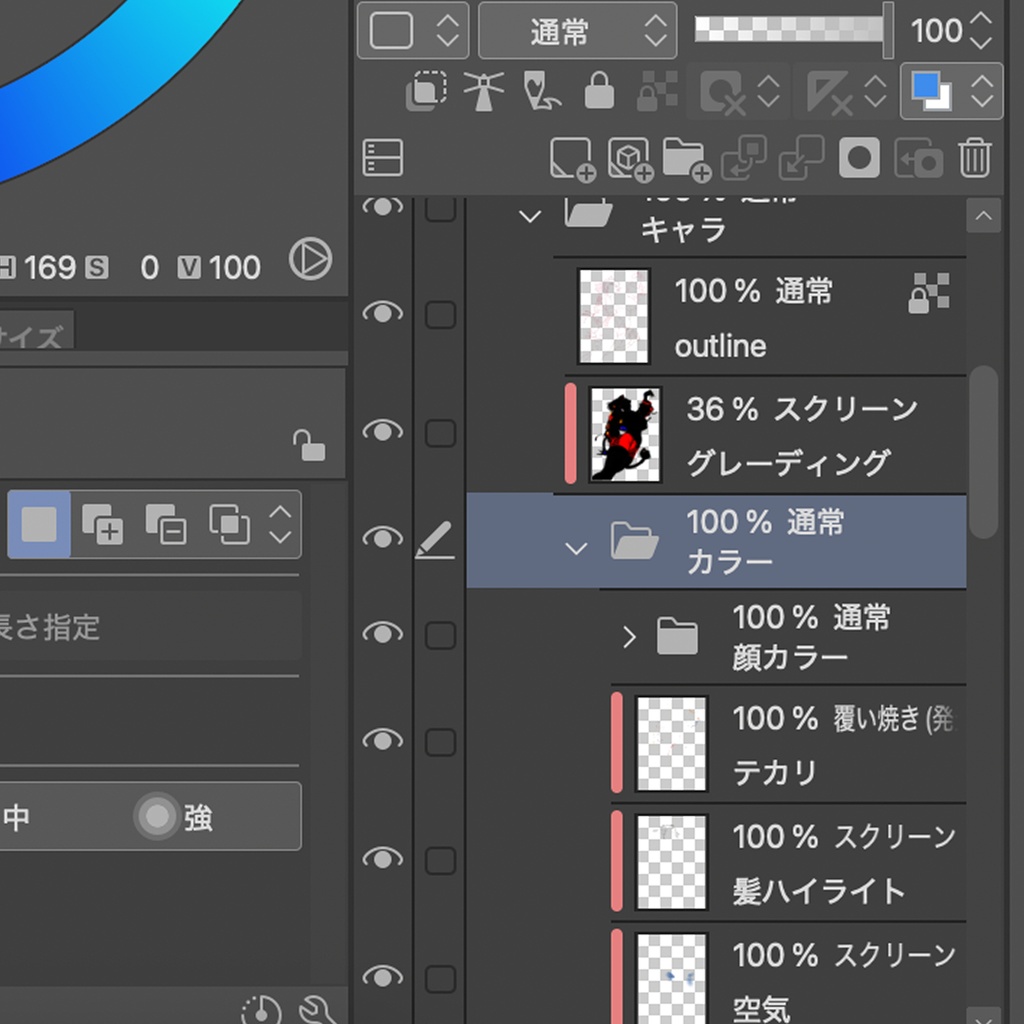Hide the カラー folder
This screenshot has width=1024, height=1024.
click(383, 537)
